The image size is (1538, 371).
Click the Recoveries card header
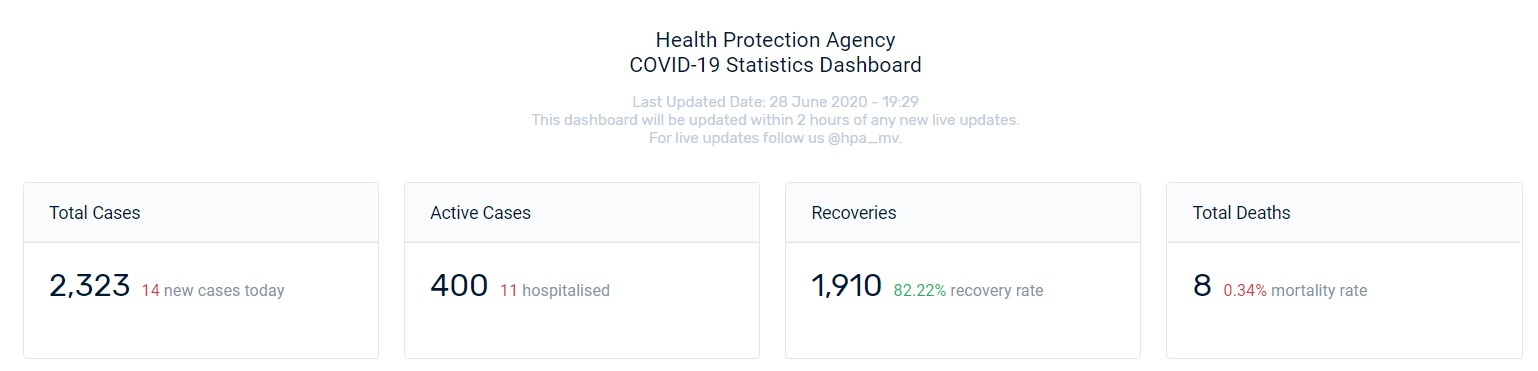coord(963,213)
